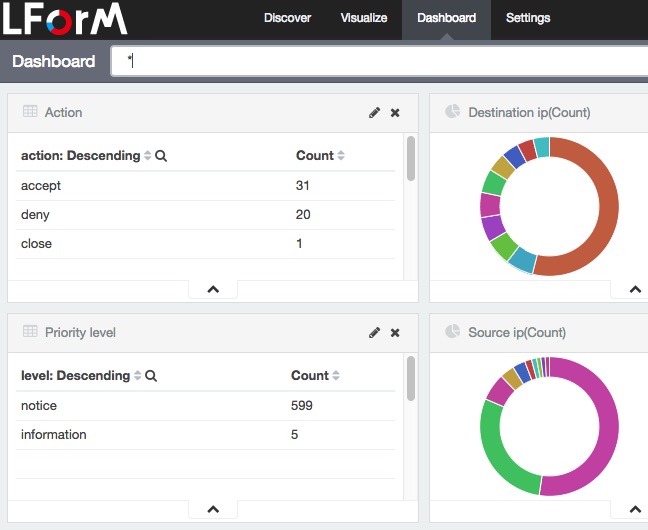Screen dimensions: 648x530
Task: Click the 'deny' row value
Action: point(35,215)
